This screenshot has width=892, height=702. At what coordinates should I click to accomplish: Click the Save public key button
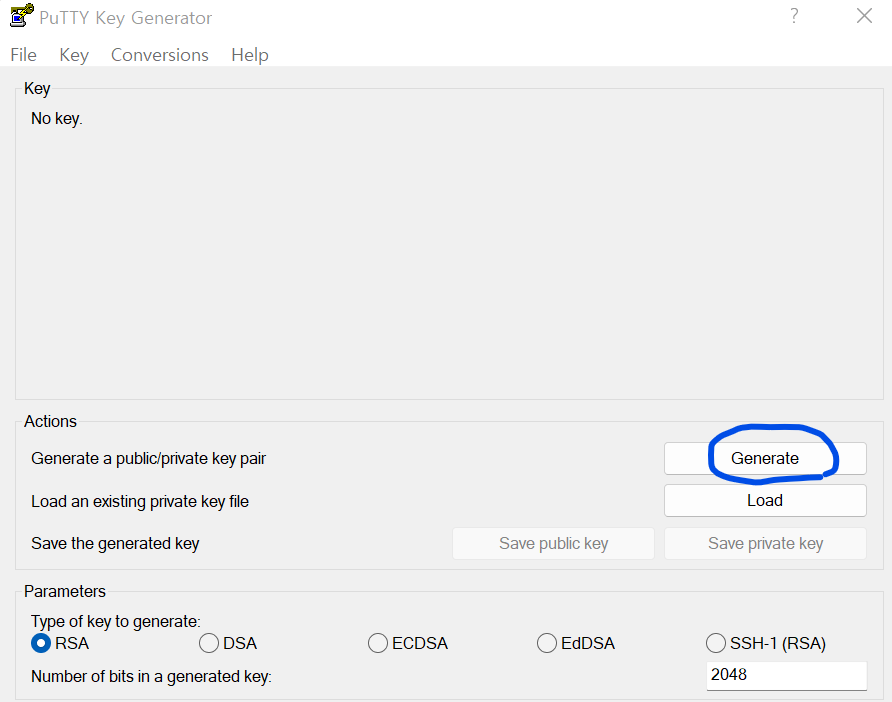pos(554,543)
